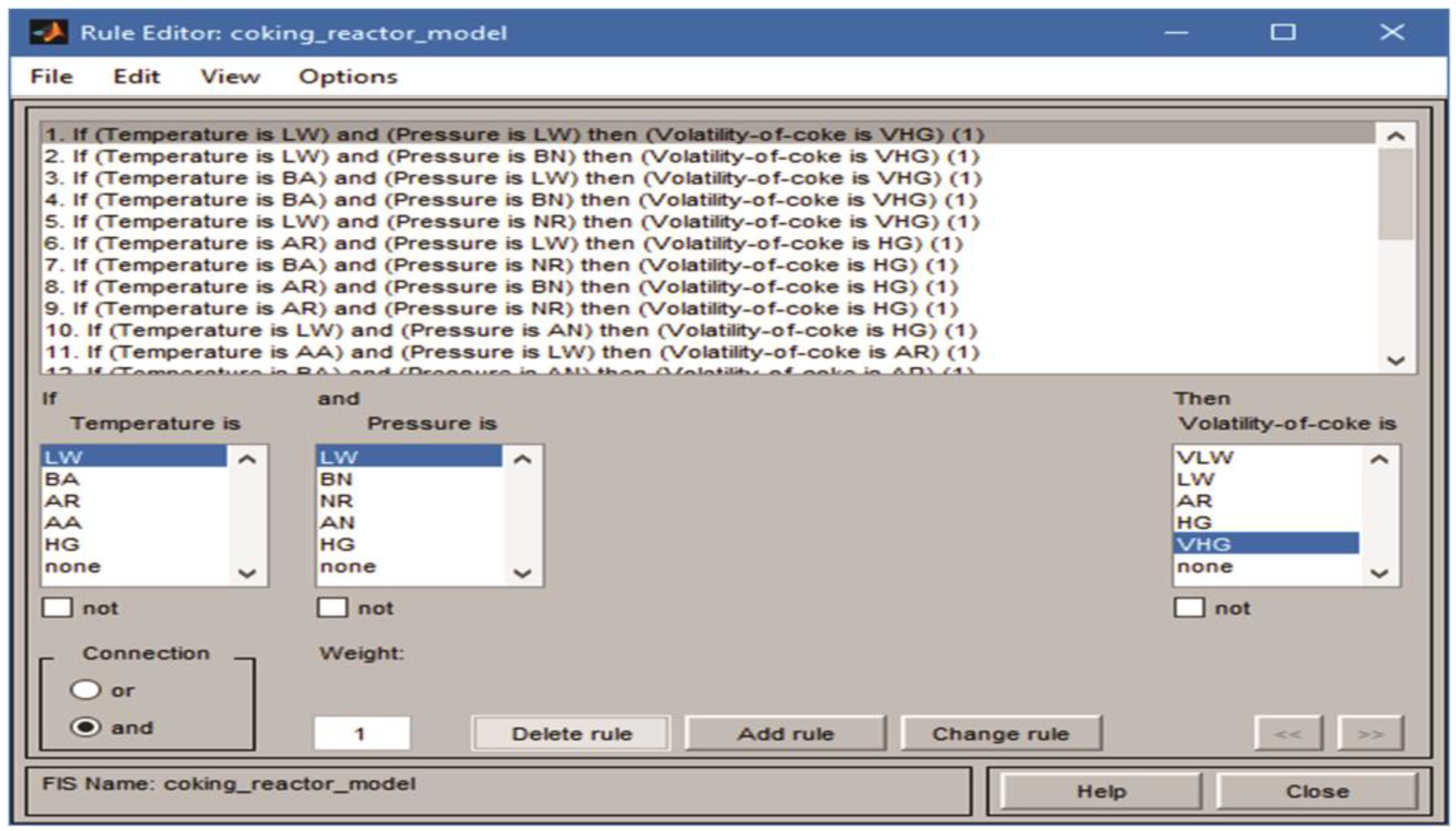Click the Delete rule button

point(571,733)
